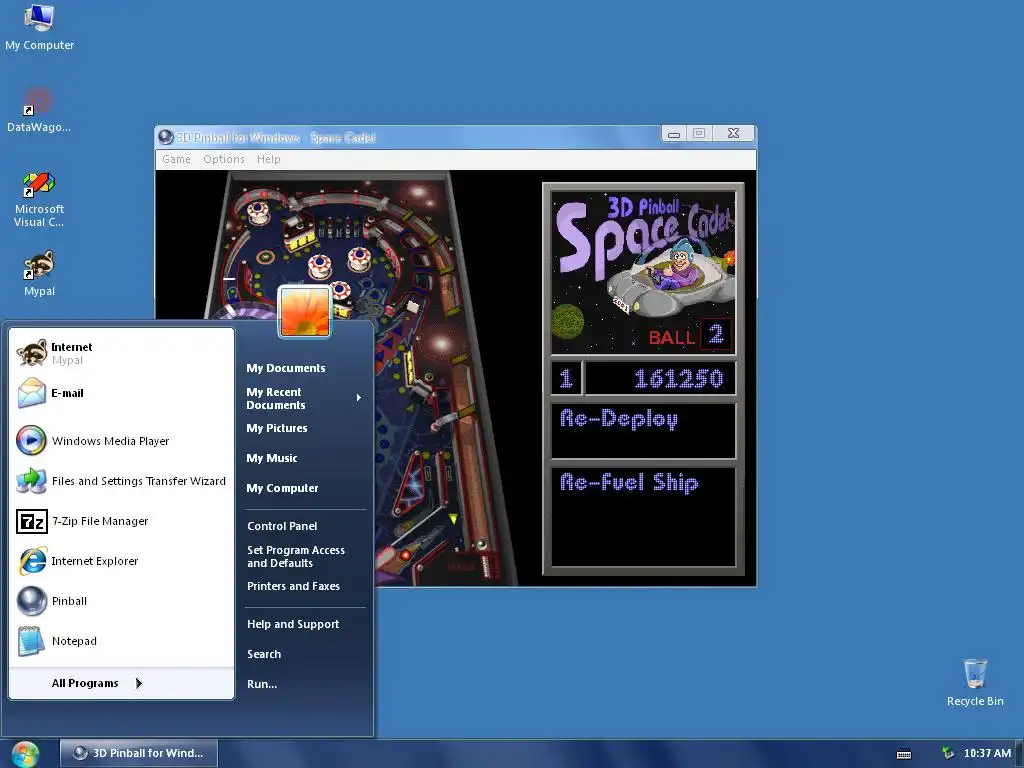Open Help and Support
The image size is (1024, 768).
pyautogui.click(x=293, y=624)
